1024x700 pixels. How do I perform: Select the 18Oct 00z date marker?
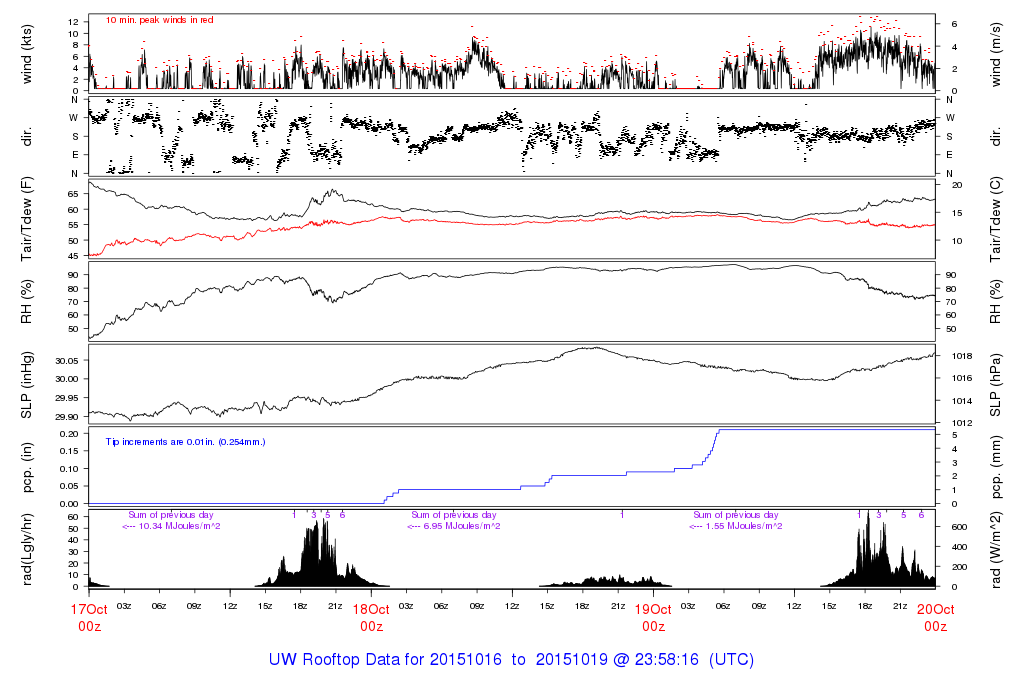tap(371, 616)
